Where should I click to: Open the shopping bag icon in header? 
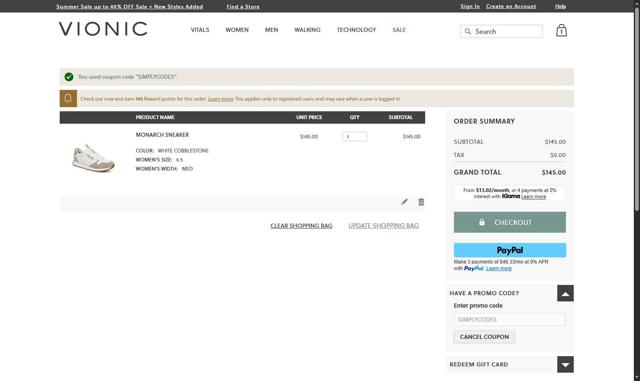coord(561,31)
